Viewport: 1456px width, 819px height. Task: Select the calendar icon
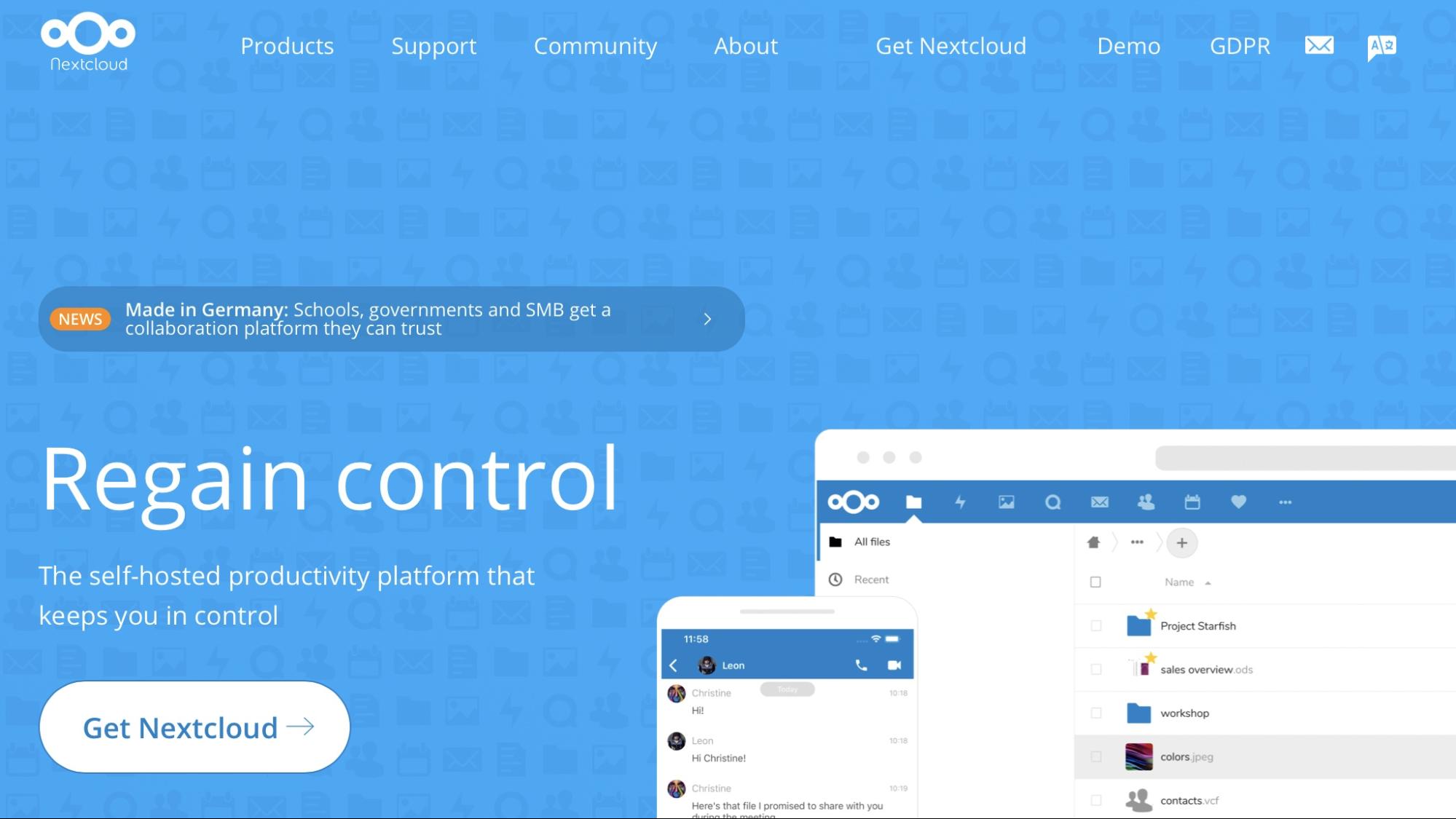coord(1191,501)
